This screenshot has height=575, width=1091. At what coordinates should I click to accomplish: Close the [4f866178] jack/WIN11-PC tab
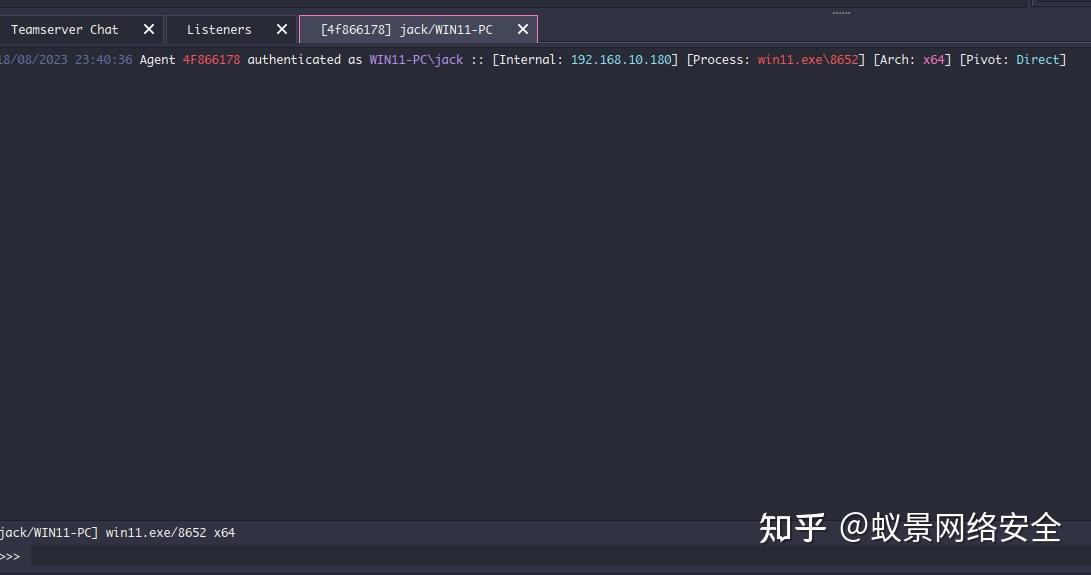(523, 29)
